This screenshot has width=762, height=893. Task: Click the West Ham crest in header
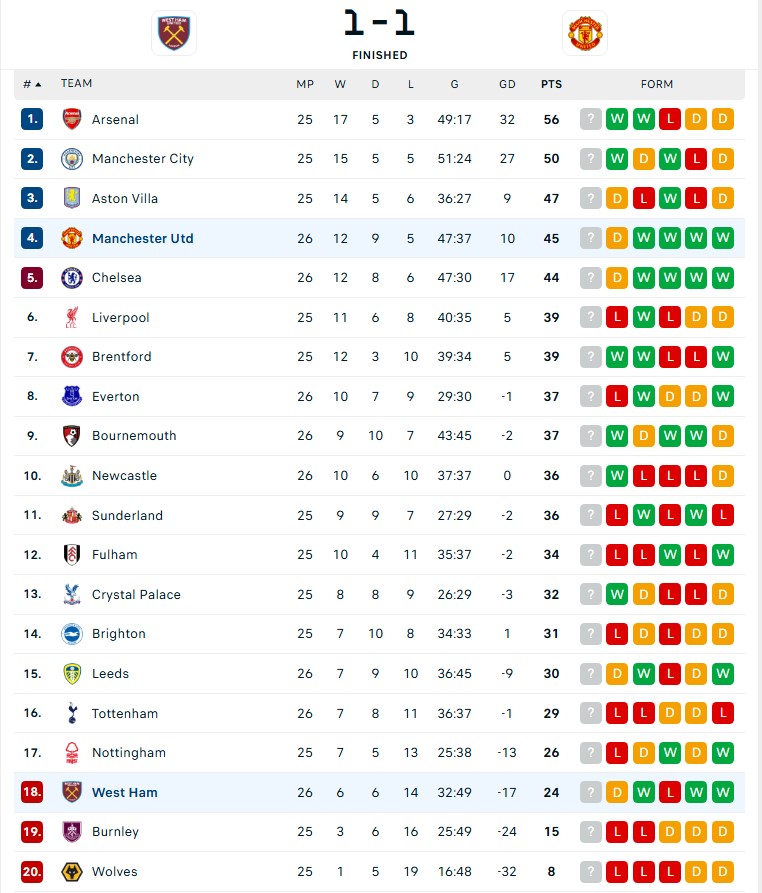tap(174, 33)
